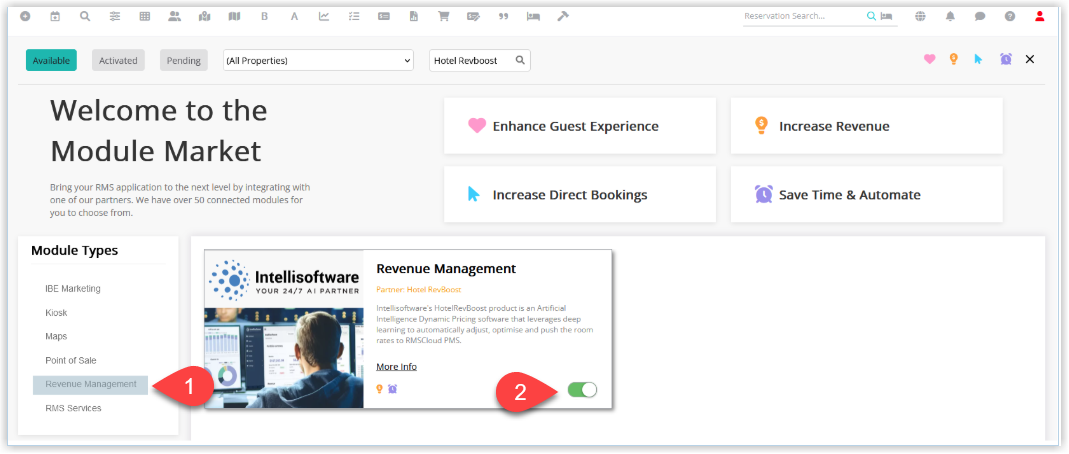This screenshot has width=1069, height=454.
Task: Click the dollar card icon in toolbar
Action: pos(384,16)
